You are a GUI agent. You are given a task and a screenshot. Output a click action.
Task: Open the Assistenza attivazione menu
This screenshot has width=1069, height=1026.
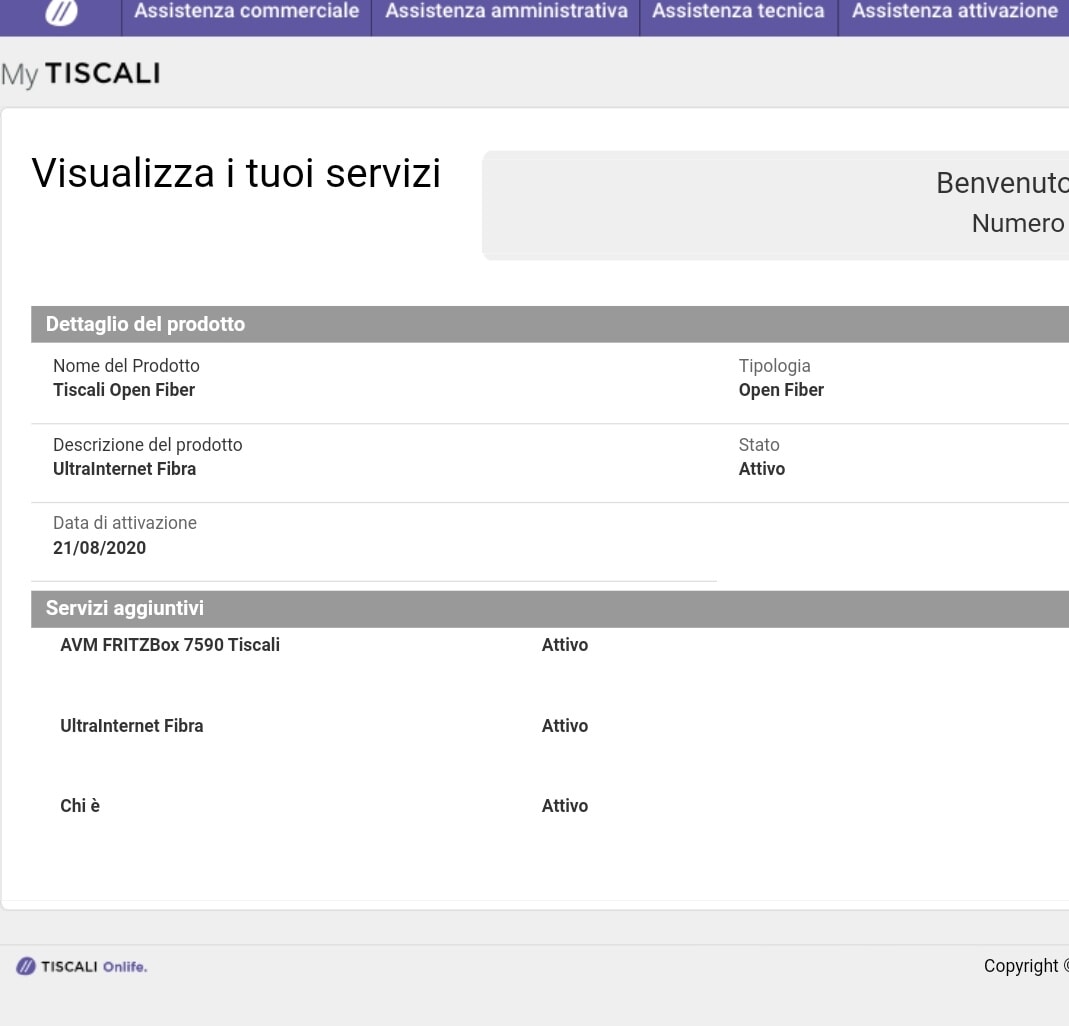coord(954,11)
